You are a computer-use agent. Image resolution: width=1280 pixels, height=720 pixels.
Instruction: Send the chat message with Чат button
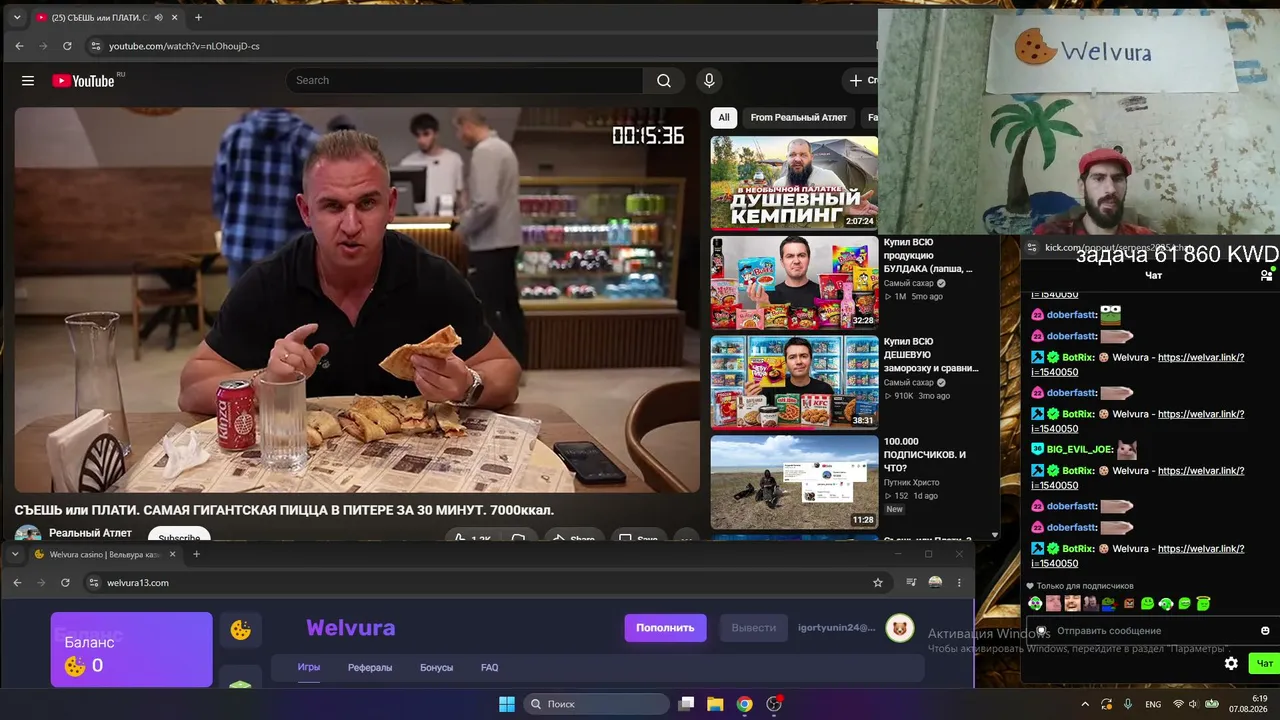(1265, 663)
